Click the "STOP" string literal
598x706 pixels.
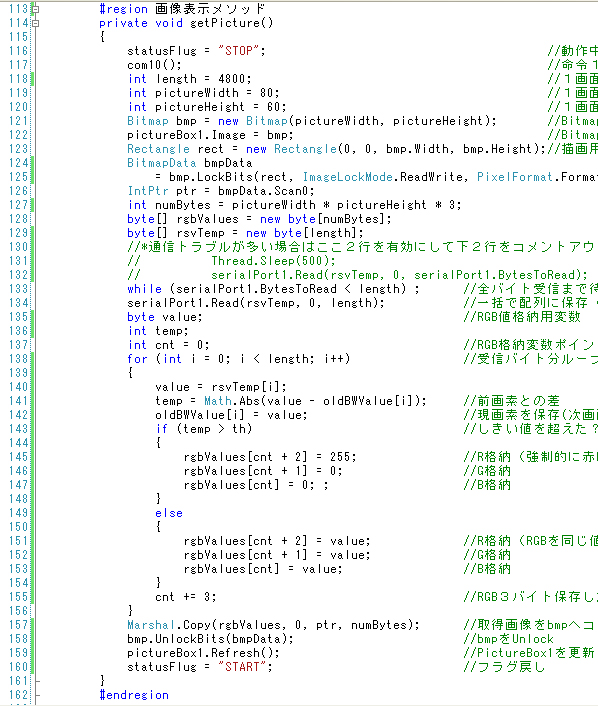point(239,50)
